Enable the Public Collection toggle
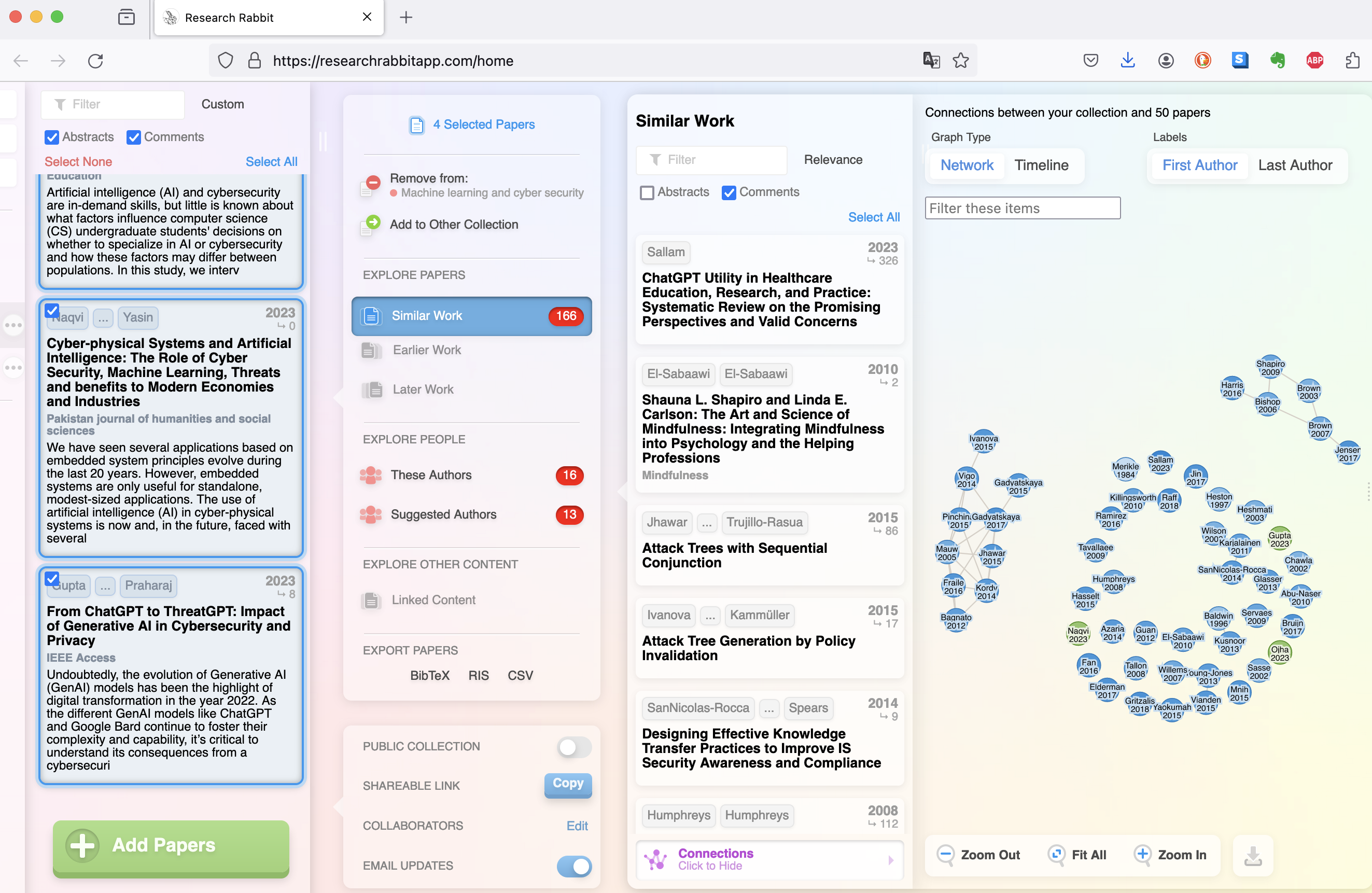 [x=573, y=748]
